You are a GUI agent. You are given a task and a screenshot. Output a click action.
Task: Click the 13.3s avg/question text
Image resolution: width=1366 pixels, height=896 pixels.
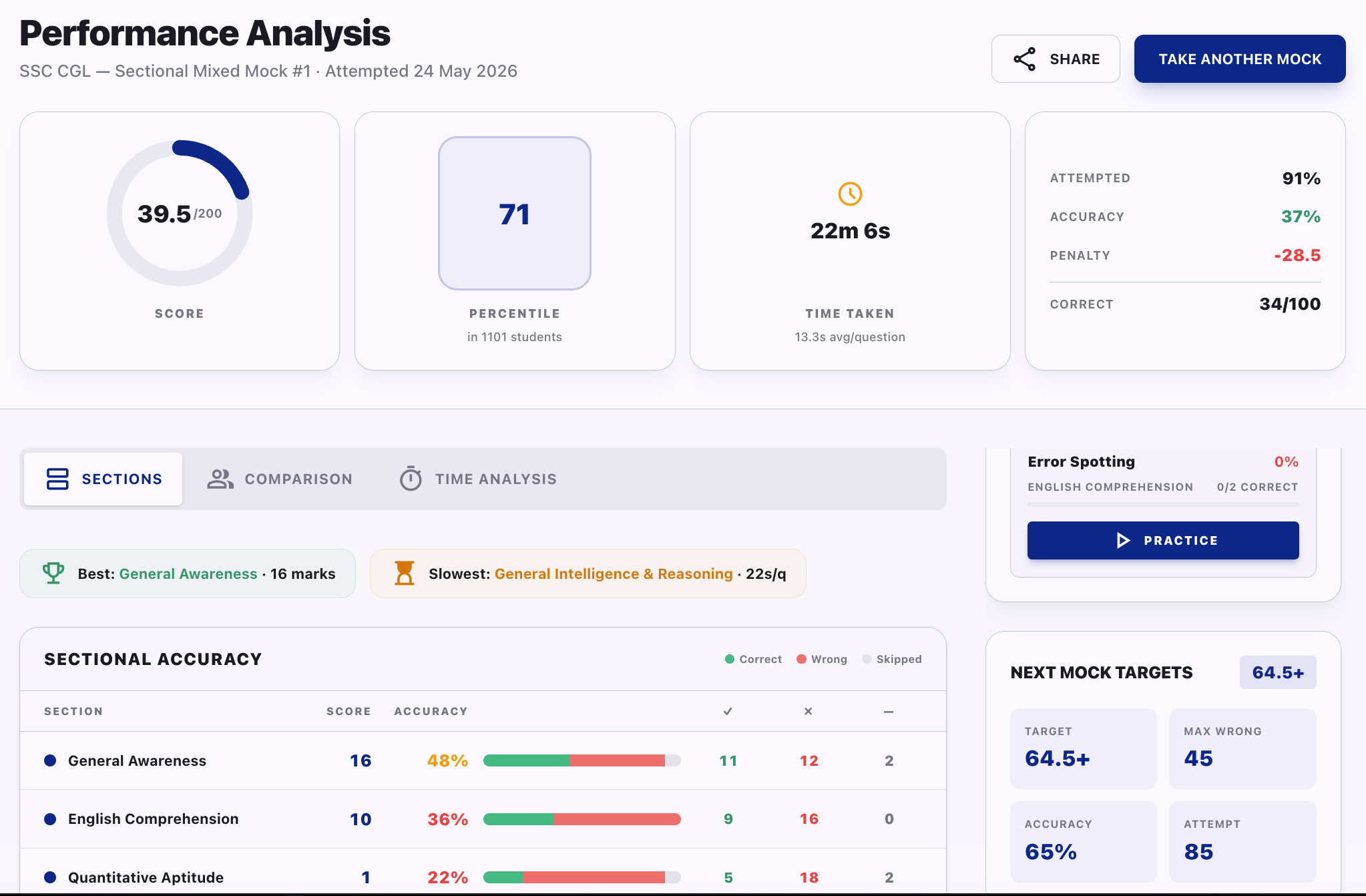[x=850, y=337]
